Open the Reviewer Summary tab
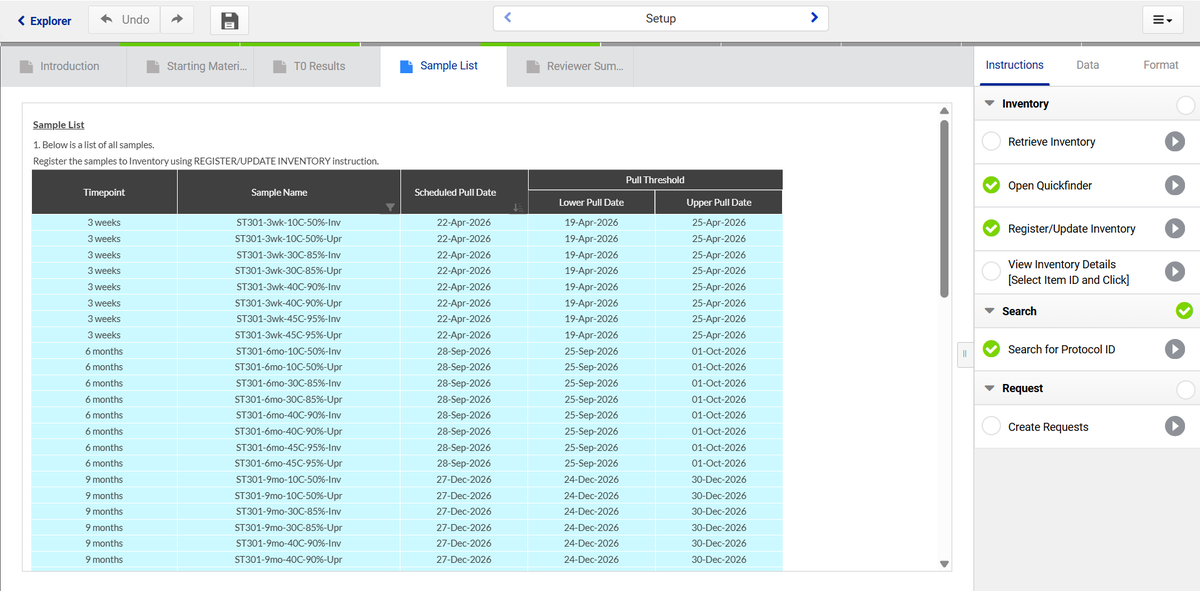The image size is (1200, 591). (x=571, y=66)
